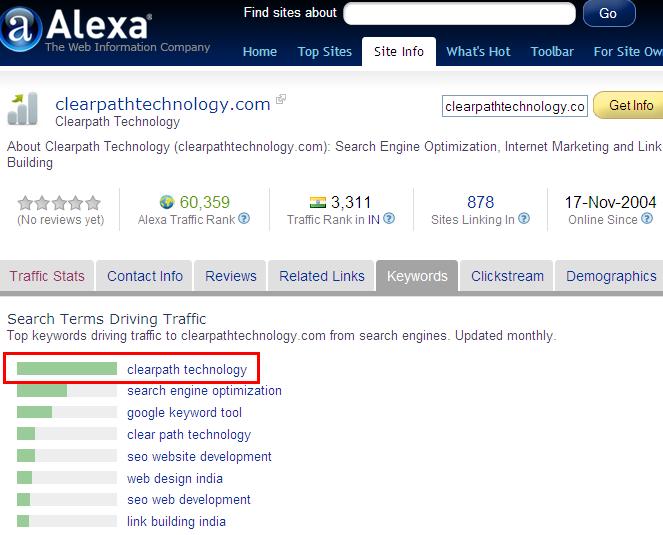Click help icon next to Online Since
This screenshot has width=663, height=535.
pos(647,219)
